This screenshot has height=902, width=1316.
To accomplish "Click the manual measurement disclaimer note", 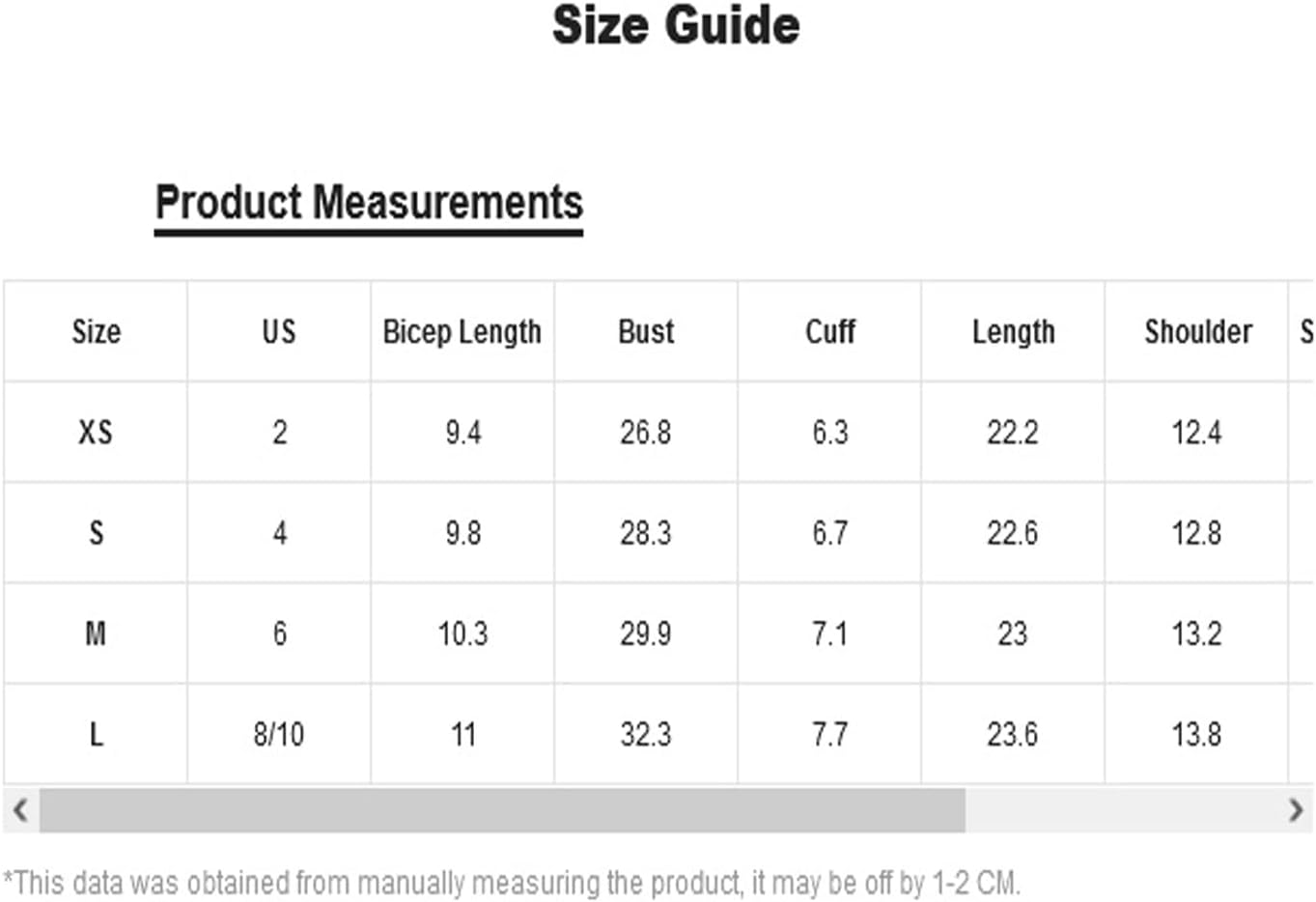I will tap(512, 883).
